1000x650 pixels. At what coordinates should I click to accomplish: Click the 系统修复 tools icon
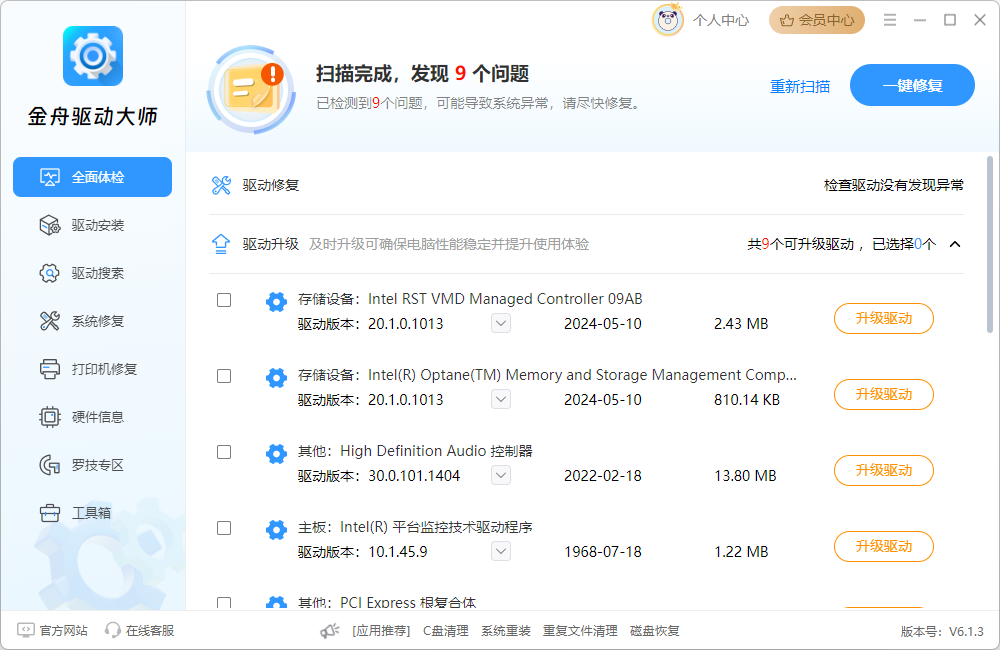[50, 321]
